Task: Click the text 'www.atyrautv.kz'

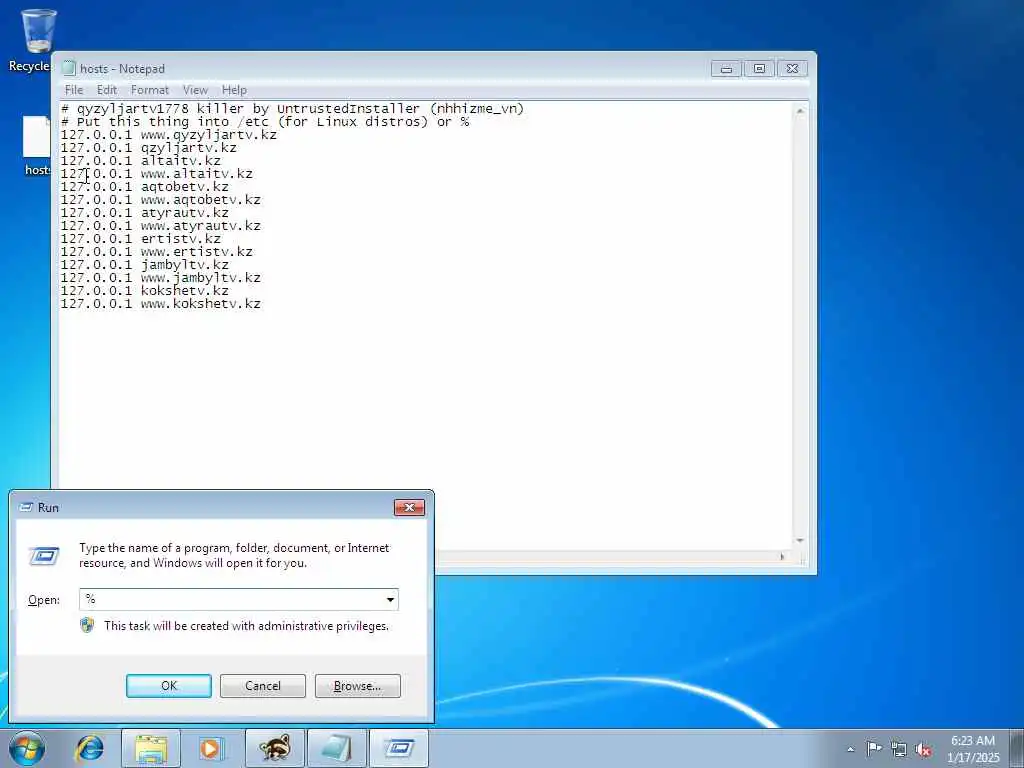Action: pyautogui.click(x=200, y=226)
